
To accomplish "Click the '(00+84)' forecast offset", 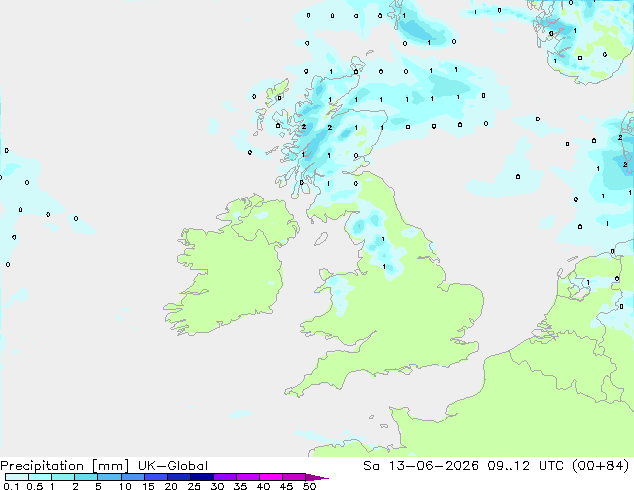I will [601, 466].
